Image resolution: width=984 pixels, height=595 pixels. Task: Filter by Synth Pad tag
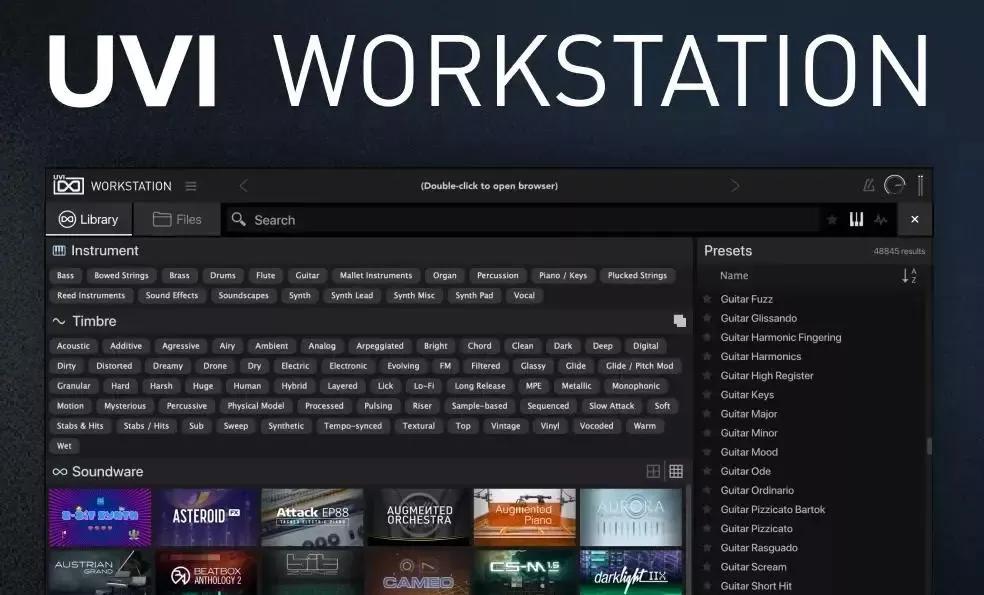pyautogui.click(x=474, y=296)
